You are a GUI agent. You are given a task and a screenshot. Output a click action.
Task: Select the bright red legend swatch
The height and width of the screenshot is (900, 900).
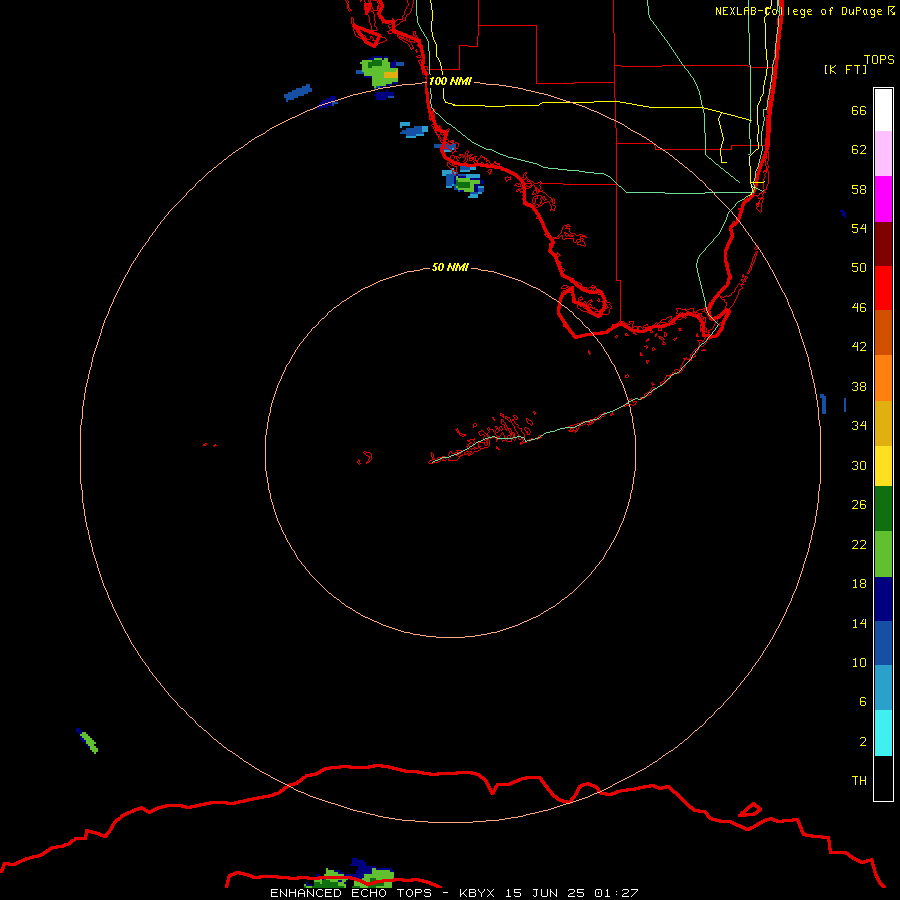pyautogui.click(x=883, y=288)
